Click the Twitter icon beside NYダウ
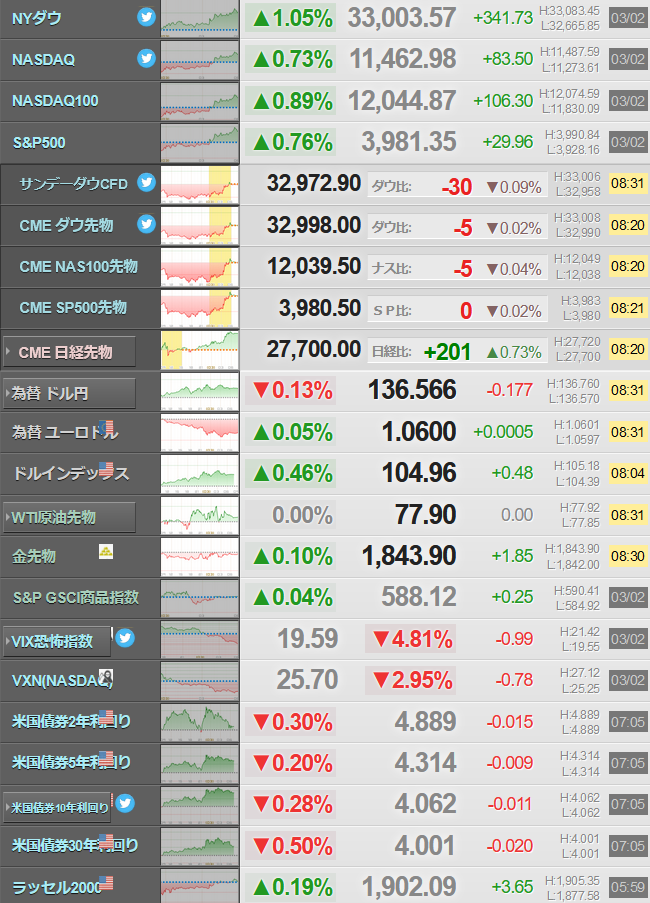 tap(146, 17)
